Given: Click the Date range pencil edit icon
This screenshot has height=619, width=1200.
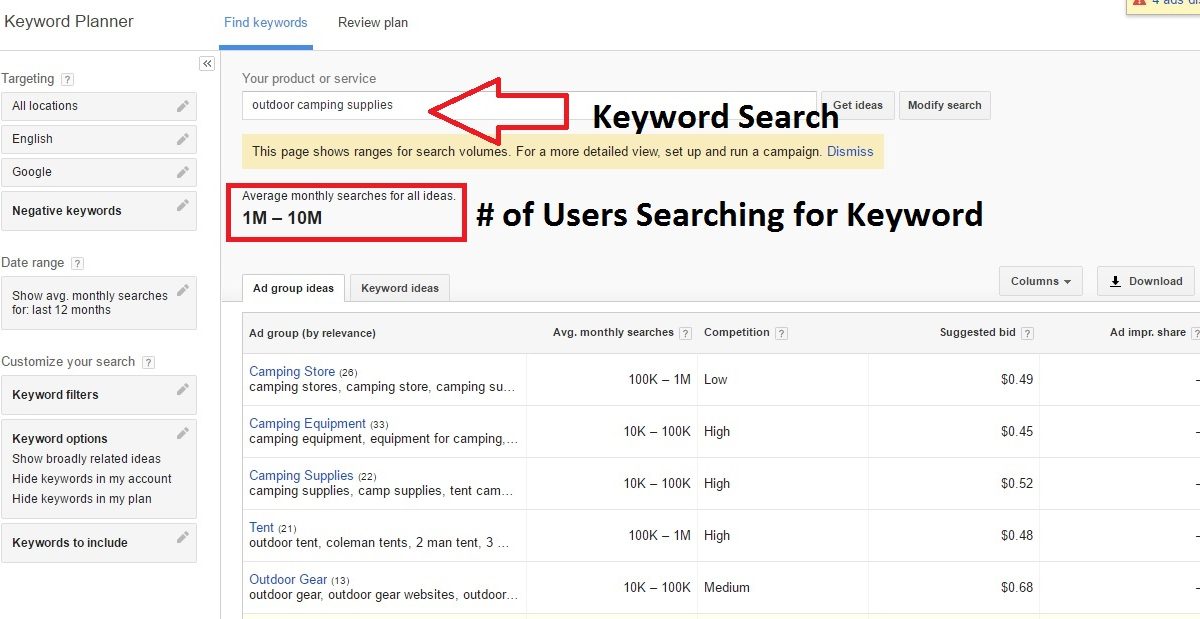Looking at the screenshot, I should tap(182, 291).
